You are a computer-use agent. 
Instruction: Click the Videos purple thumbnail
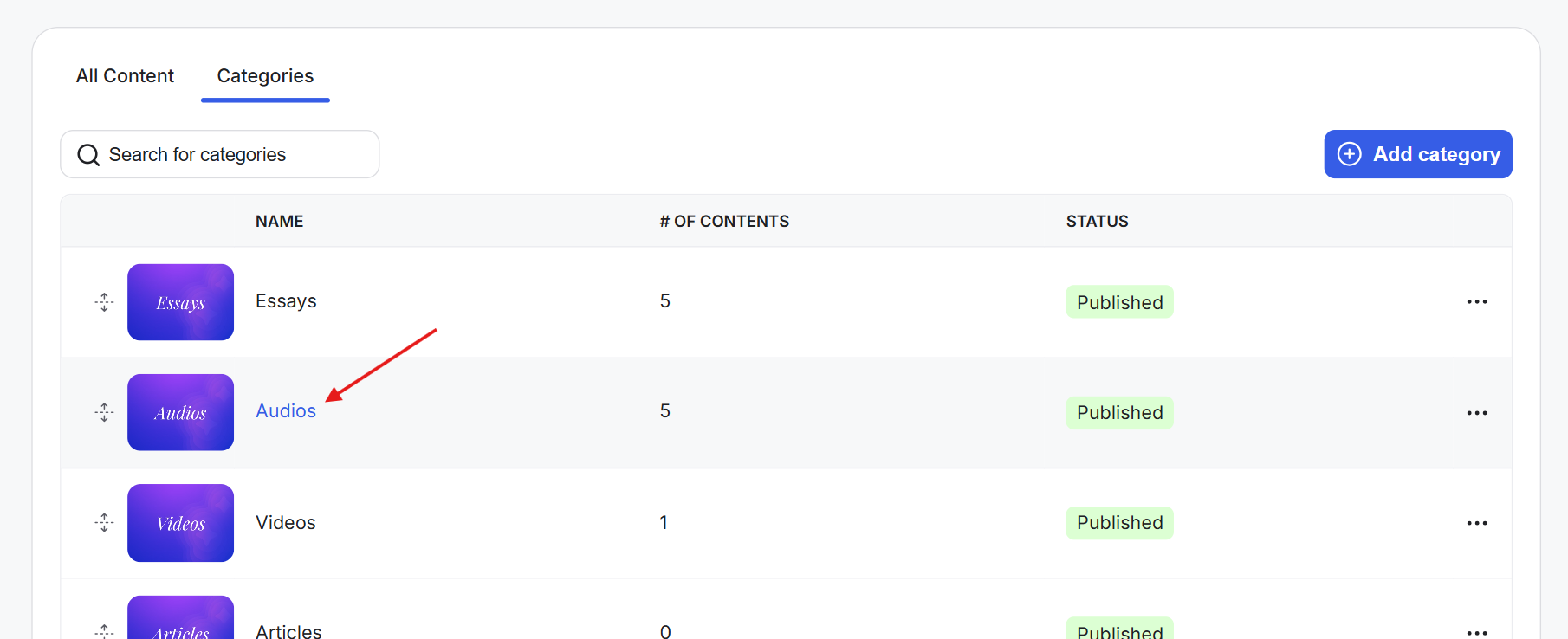(180, 523)
